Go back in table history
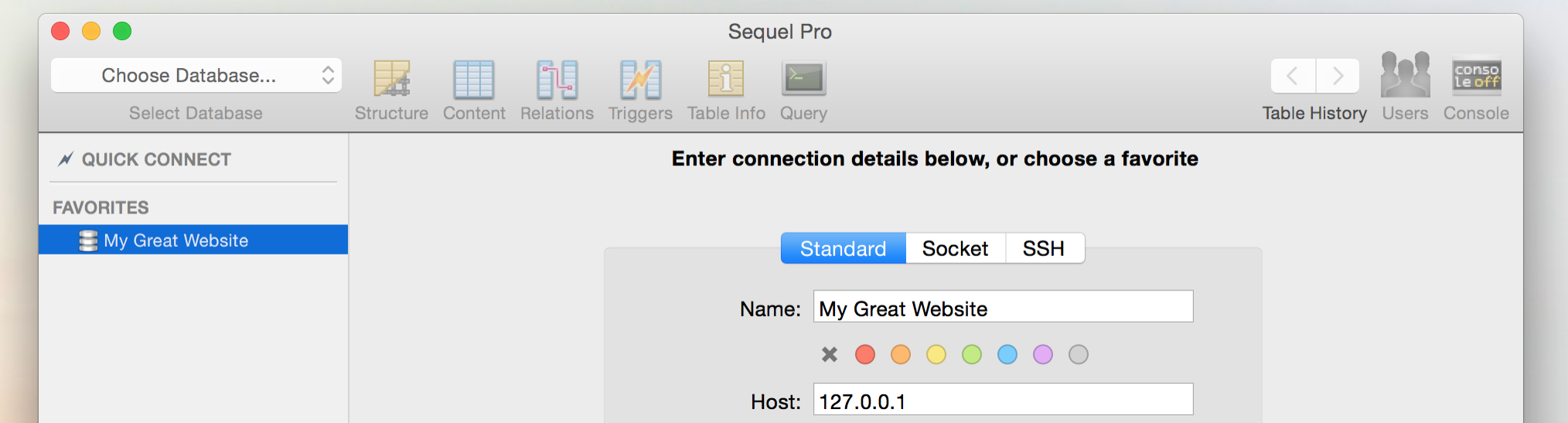 click(x=1293, y=76)
